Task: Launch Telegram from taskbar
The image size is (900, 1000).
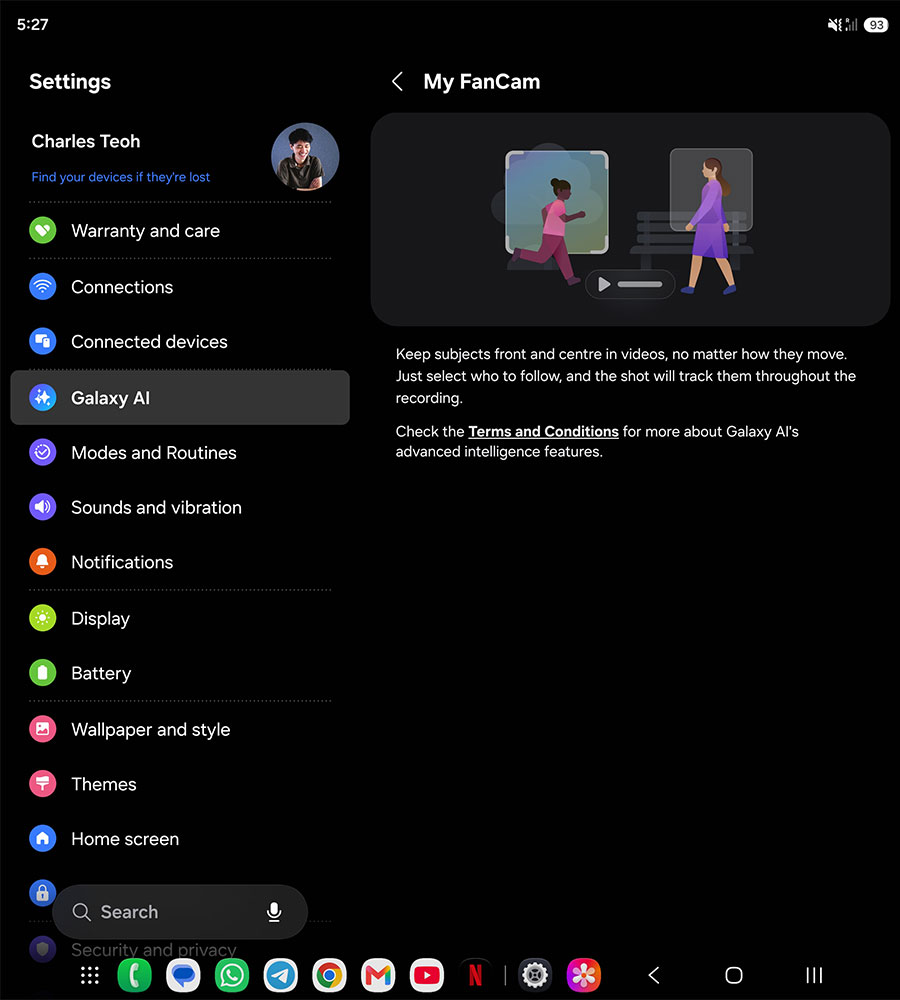Action: (x=281, y=975)
